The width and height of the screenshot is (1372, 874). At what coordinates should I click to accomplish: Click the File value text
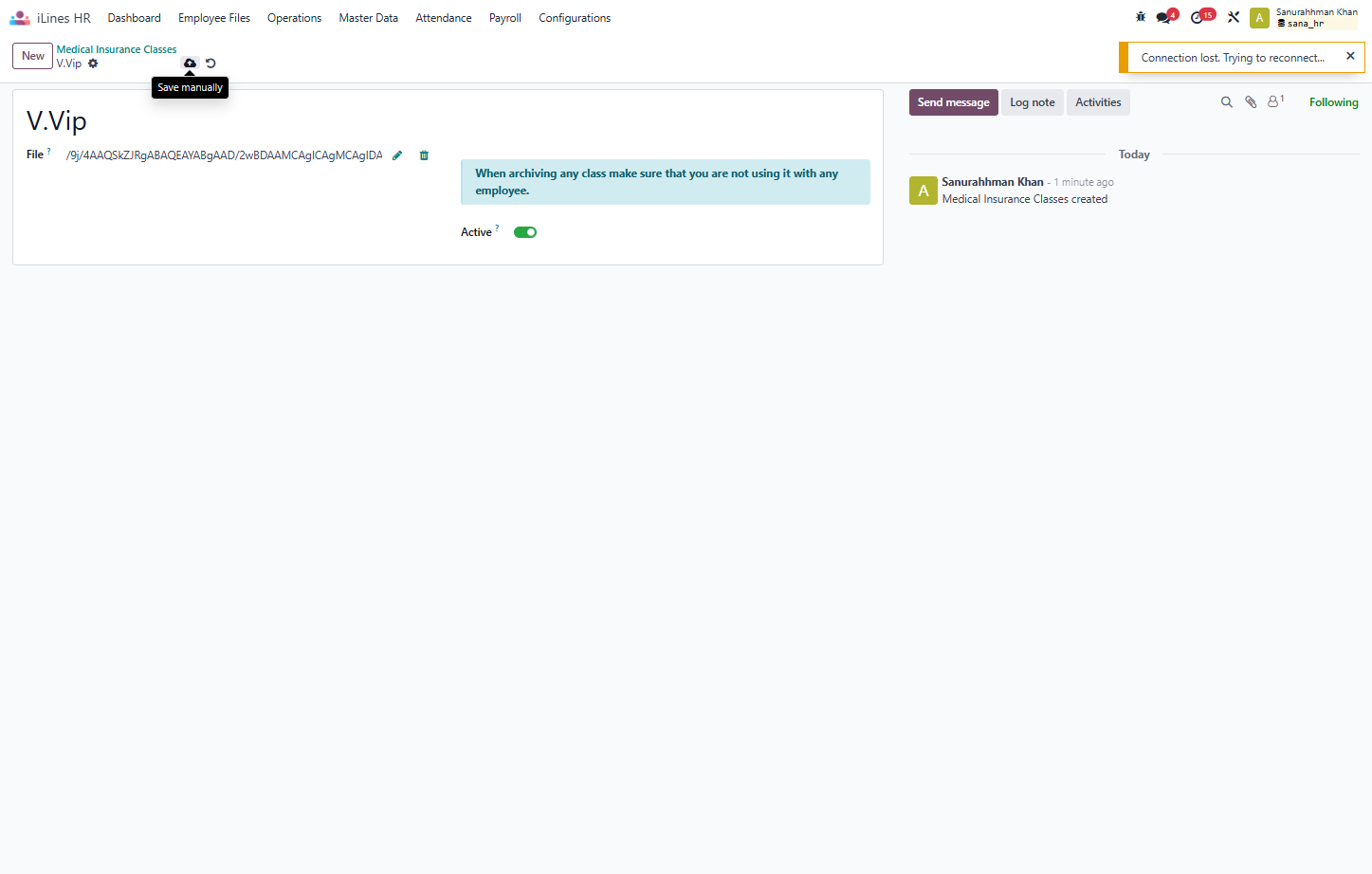(225, 155)
